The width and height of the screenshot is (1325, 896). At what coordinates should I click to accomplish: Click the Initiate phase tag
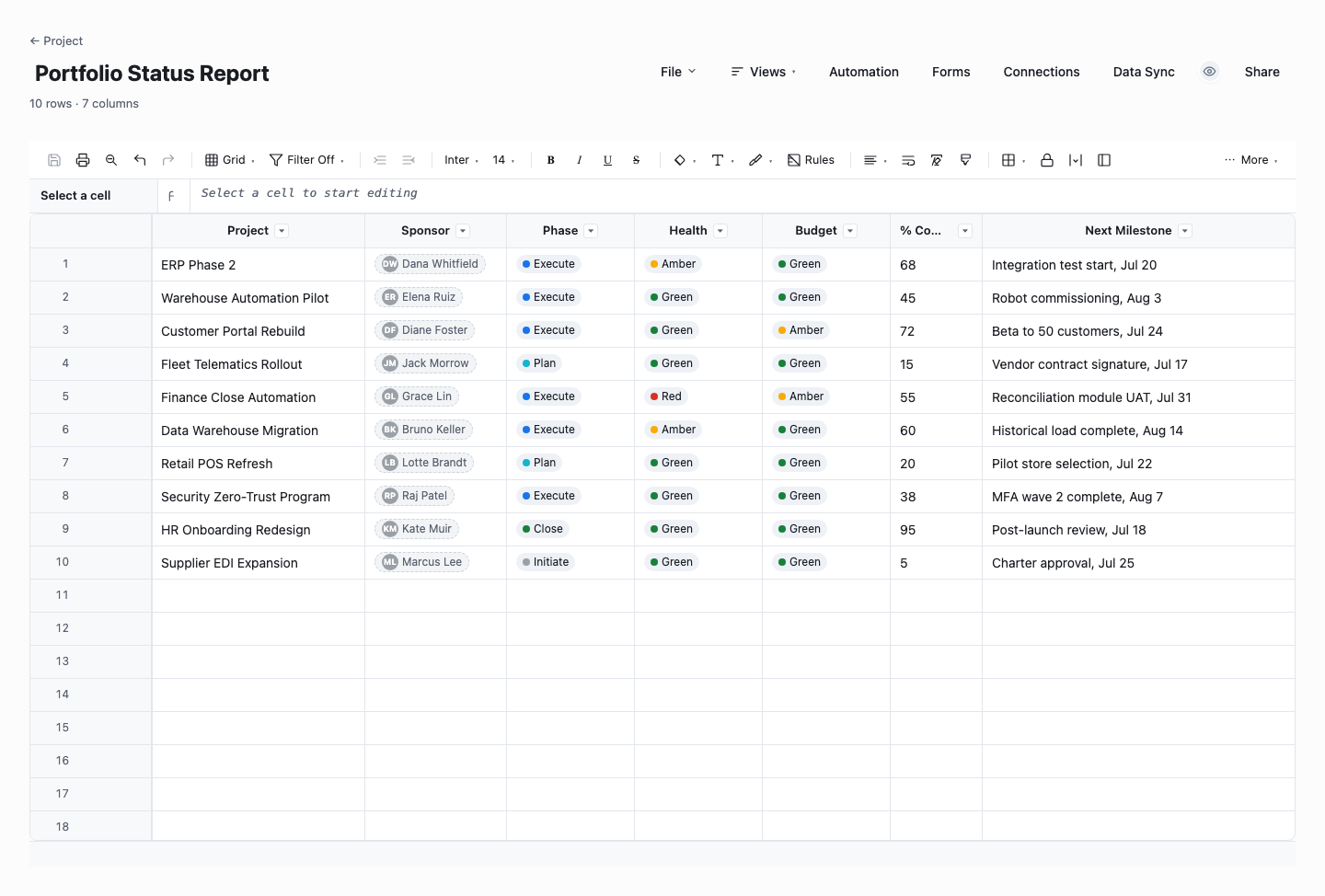tap(546, 562)
